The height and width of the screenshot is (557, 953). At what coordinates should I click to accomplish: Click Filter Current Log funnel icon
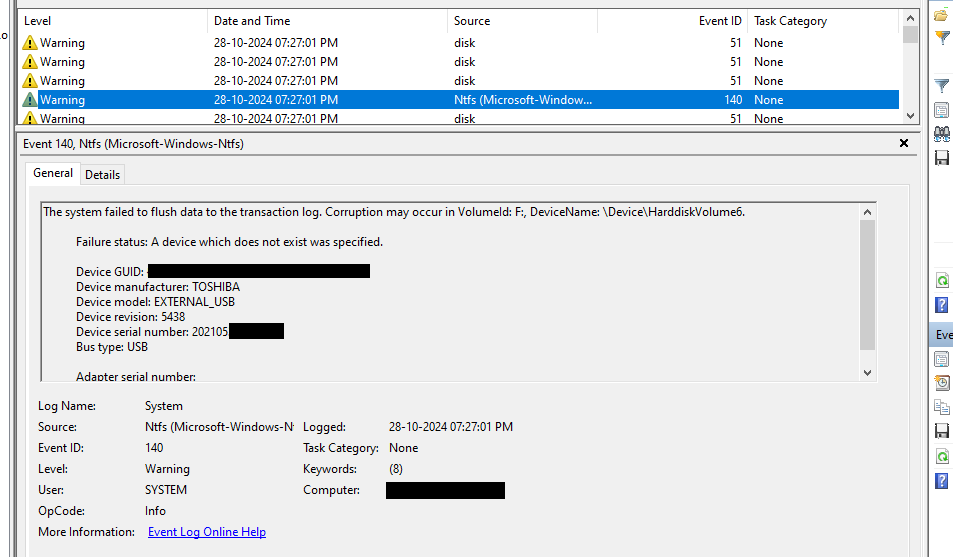pos(941,86)
